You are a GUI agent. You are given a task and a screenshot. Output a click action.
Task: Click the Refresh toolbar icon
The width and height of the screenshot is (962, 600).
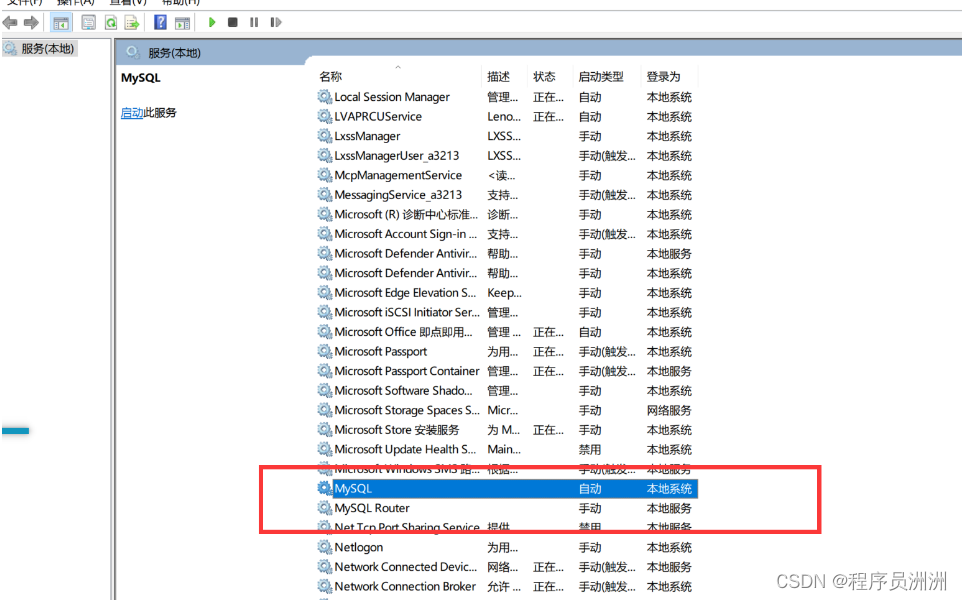110,23
